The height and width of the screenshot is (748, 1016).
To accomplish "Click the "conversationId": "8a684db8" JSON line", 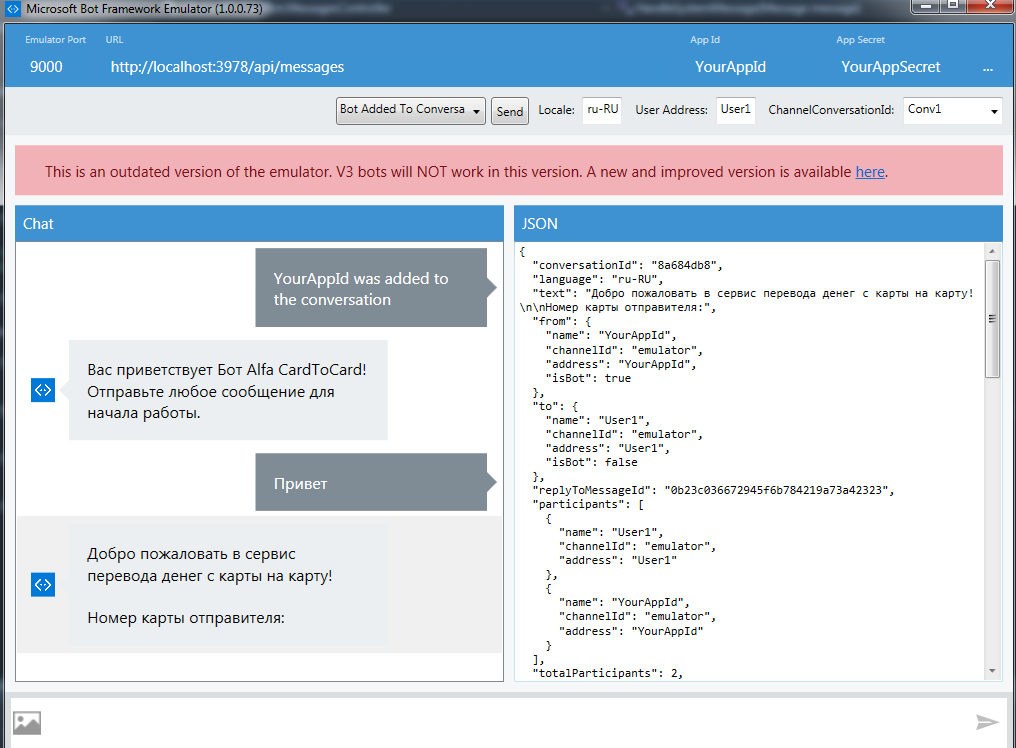I will pos(627,265).
